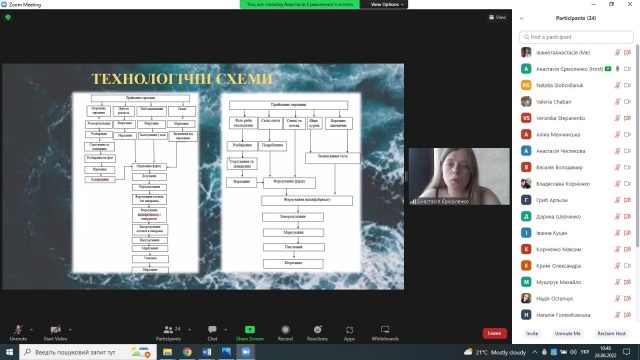Collapse participants panel with the chevron
This screenshot has width=640, height=360.
point(521,18)
